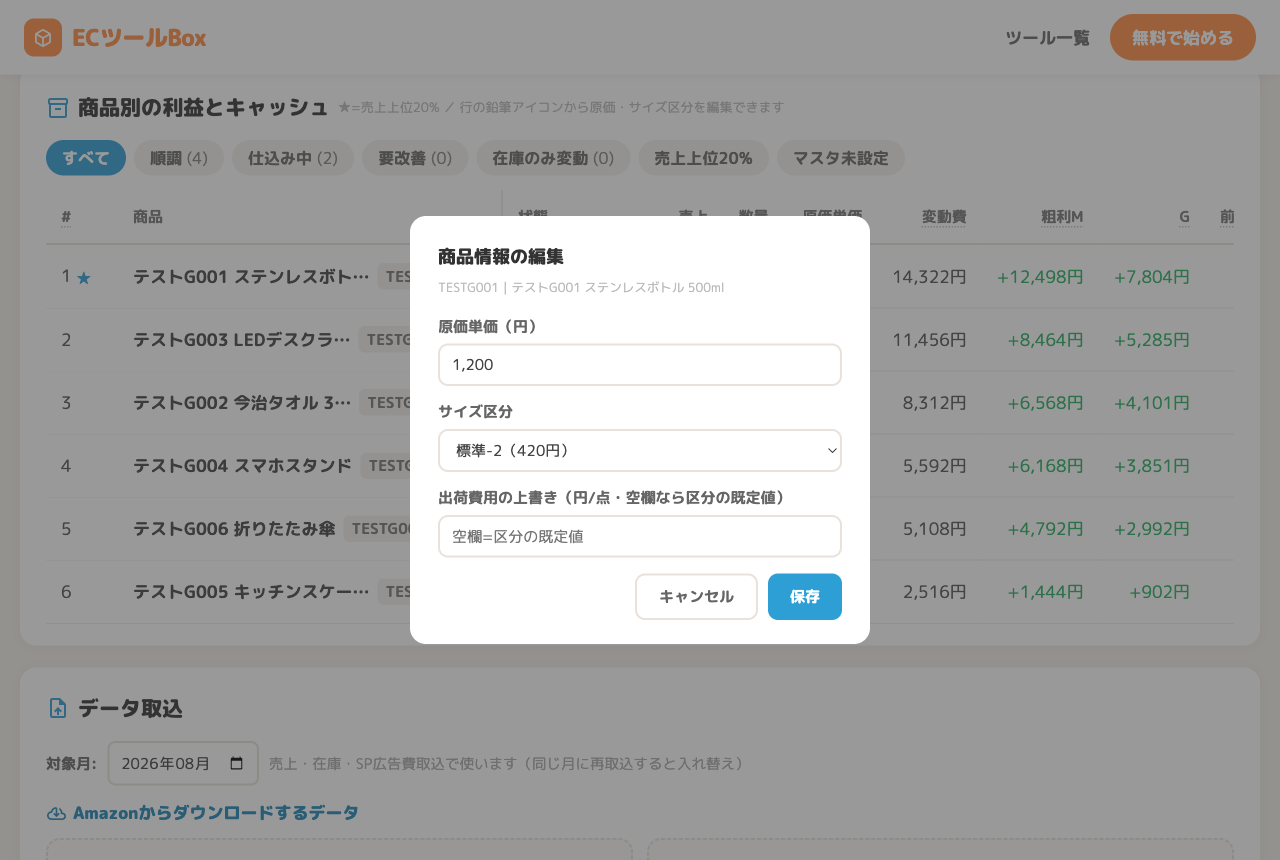The width and height of the screenshot is (1280, 860).
Task: Click the +12,498円 gross profit cell
Action: click(x=1040, y=277)
